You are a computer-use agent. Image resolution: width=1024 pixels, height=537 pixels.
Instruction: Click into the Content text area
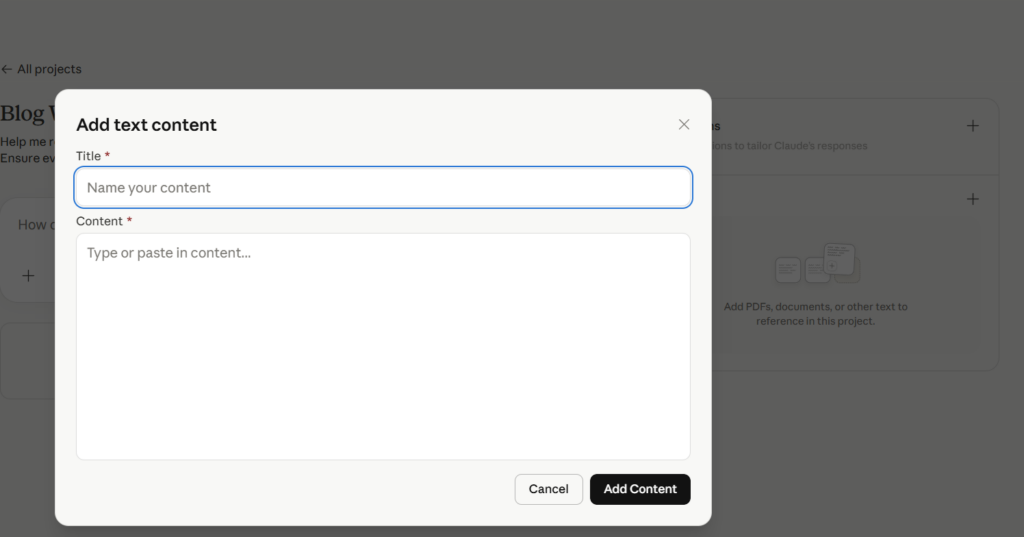383,346
